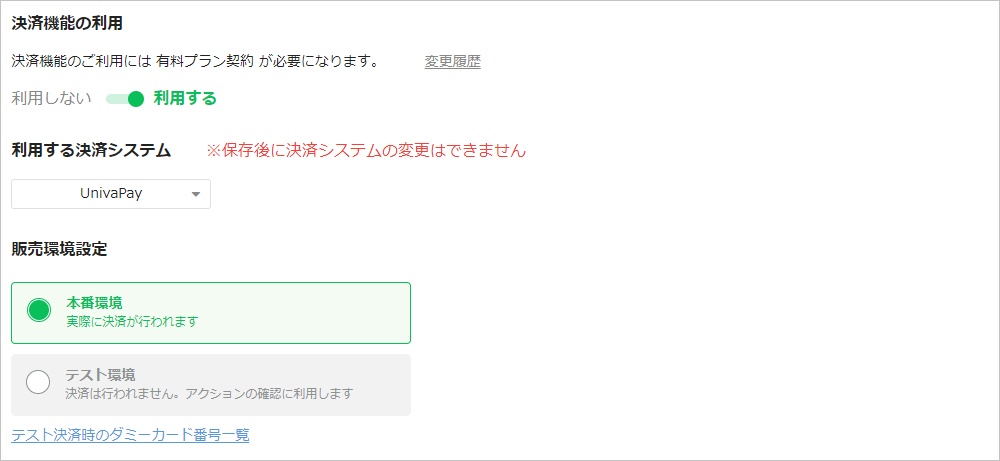Click the 決済機能の利用 heading
This screenshot has height=461, width=1000.
click(74, 23)
